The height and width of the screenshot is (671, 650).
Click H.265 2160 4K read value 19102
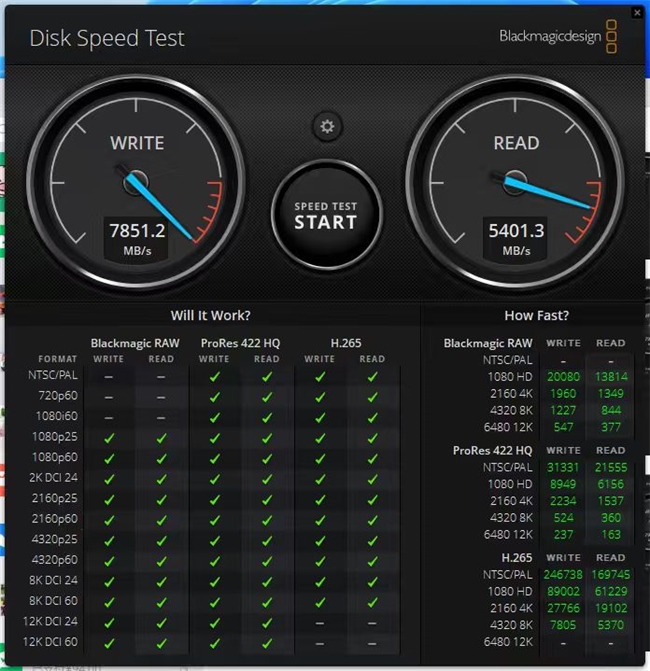pos(611,608)
